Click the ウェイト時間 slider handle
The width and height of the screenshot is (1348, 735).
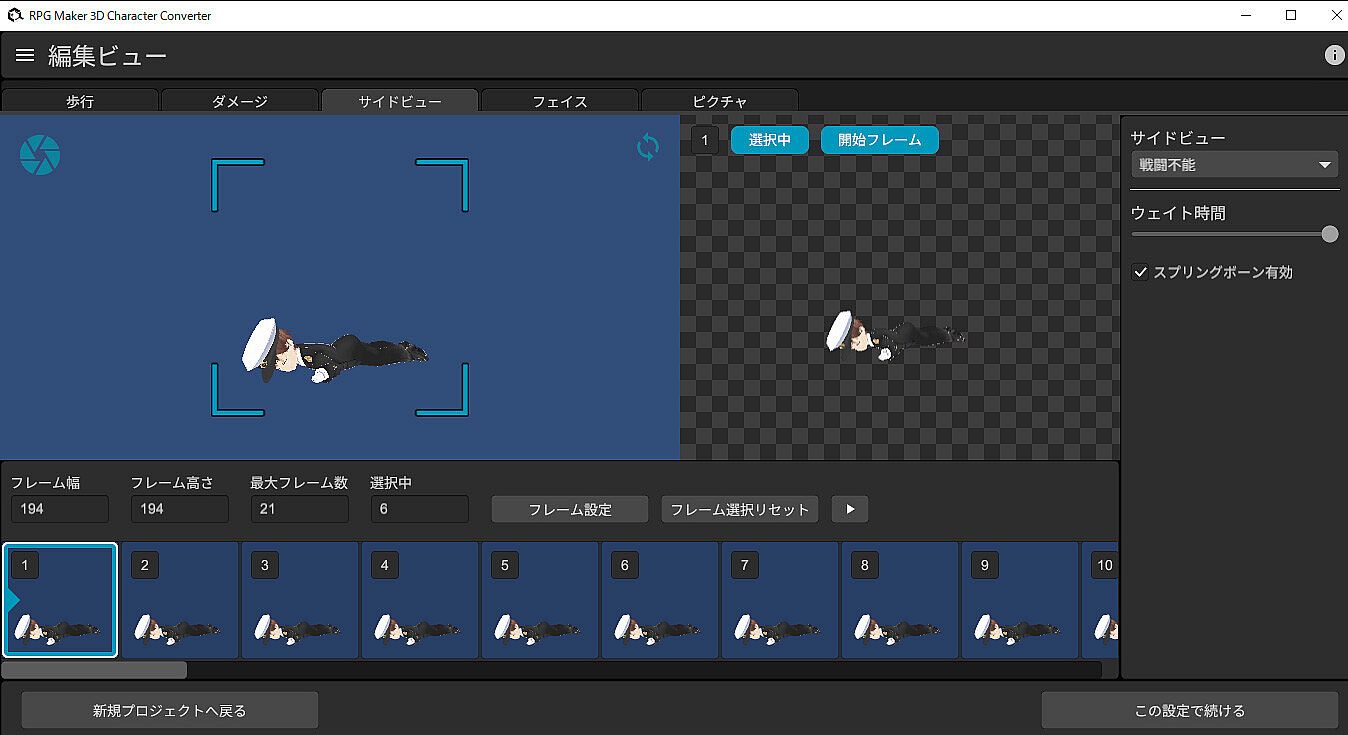point(1329,234)
